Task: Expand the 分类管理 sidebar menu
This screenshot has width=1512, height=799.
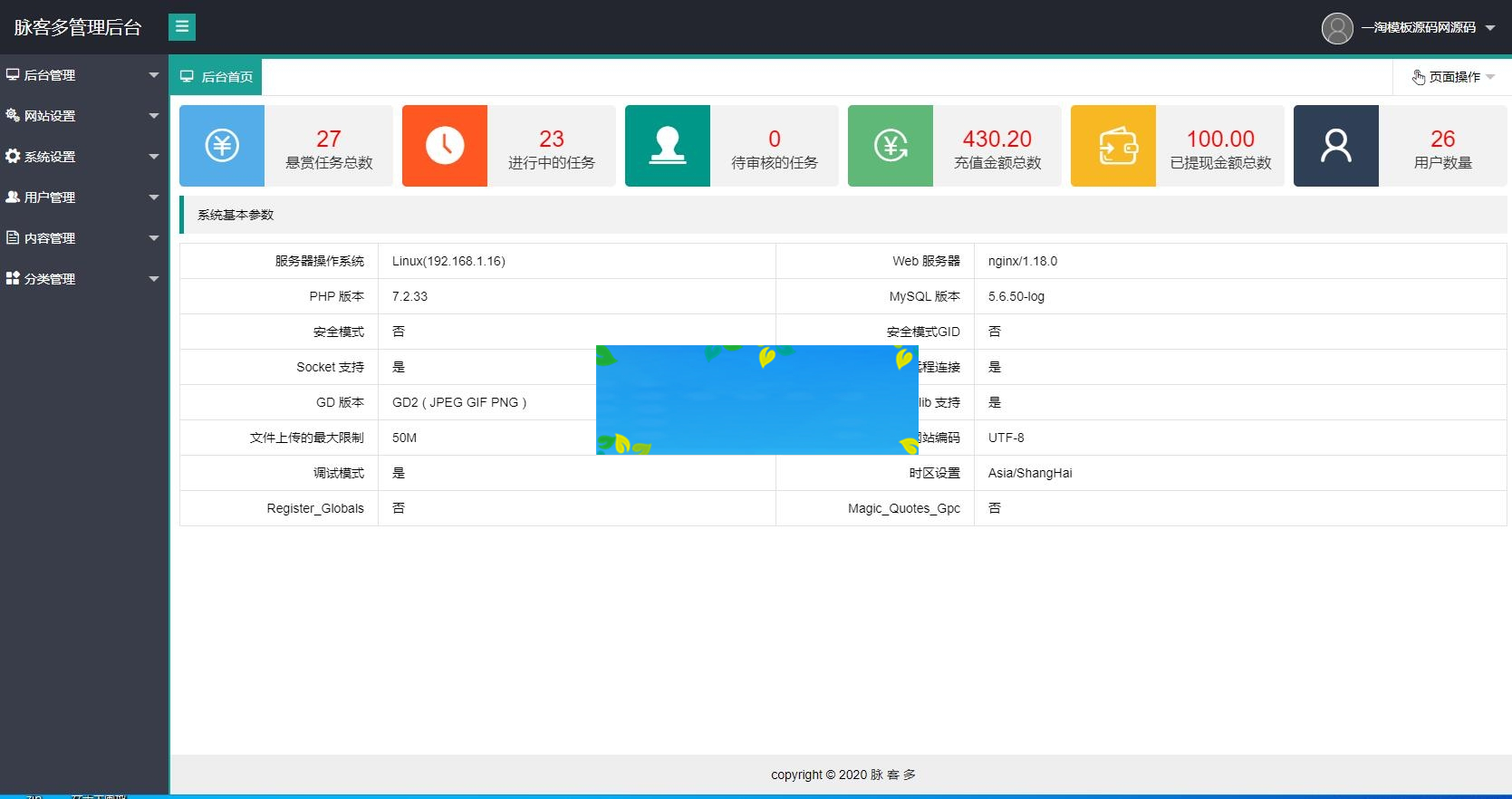Action: click(x=82, y=279)
